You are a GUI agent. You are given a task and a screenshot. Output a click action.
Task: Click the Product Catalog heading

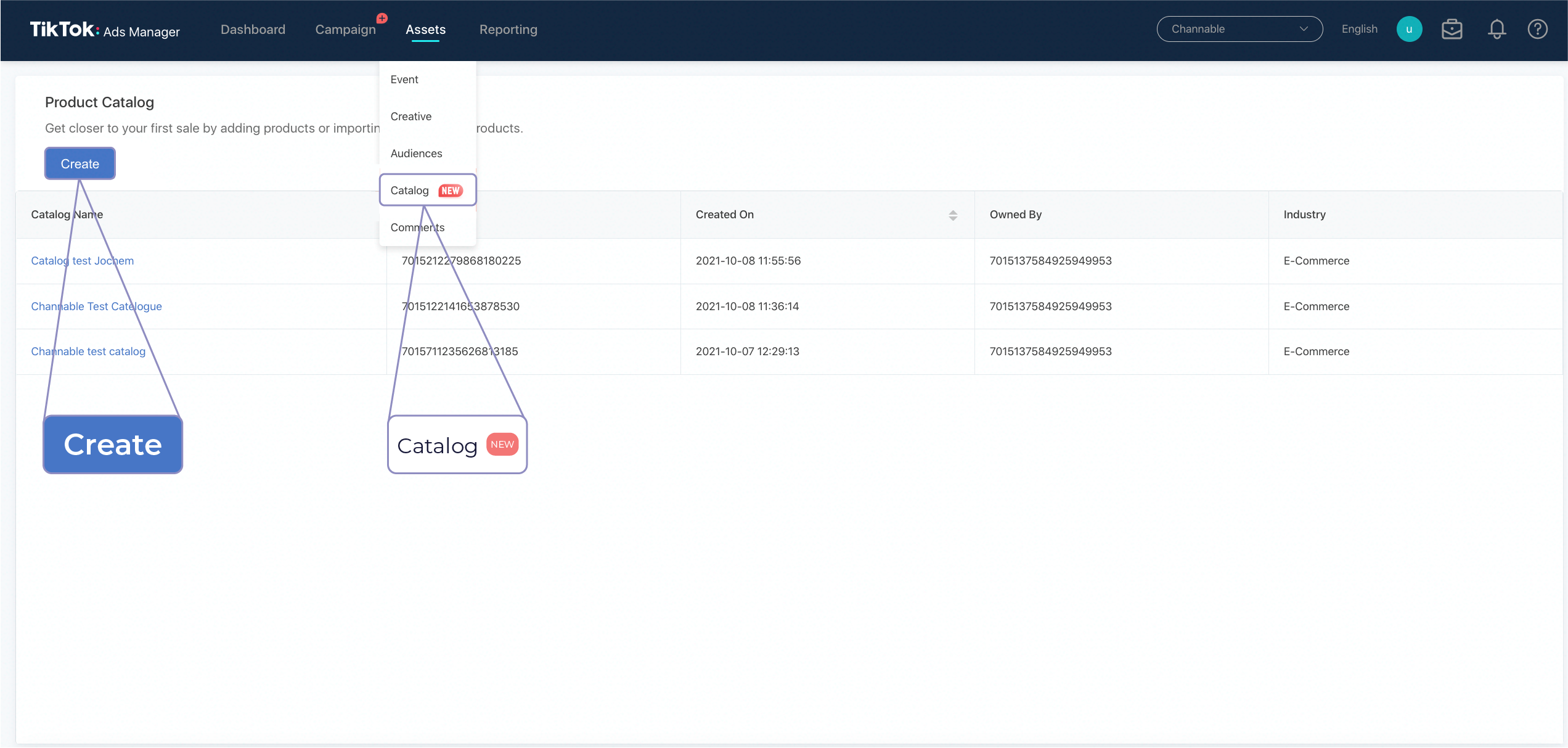99,102
